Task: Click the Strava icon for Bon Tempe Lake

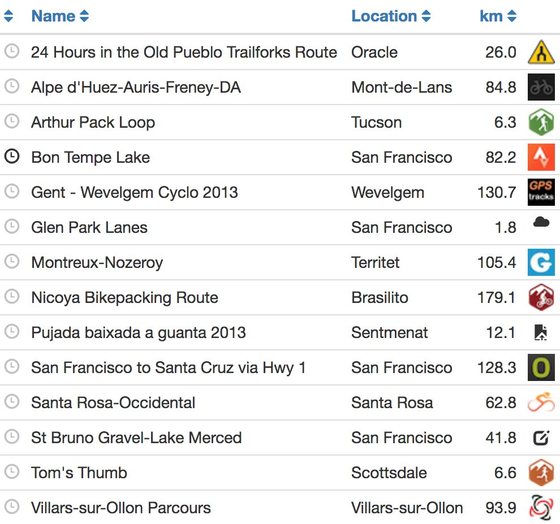Action: (x=541, y=157)
